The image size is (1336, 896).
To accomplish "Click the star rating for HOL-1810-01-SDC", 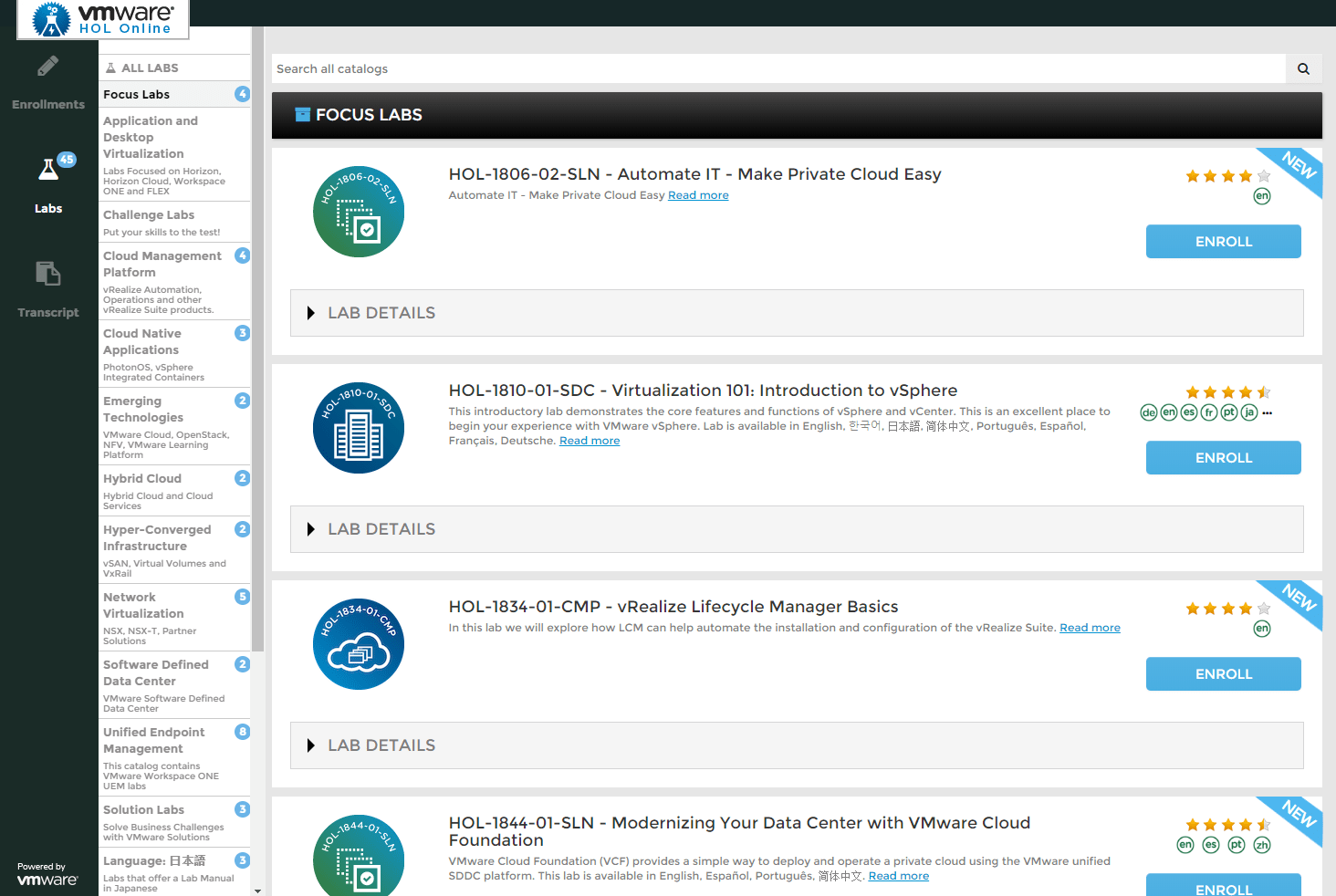I will click(1227, 392).
